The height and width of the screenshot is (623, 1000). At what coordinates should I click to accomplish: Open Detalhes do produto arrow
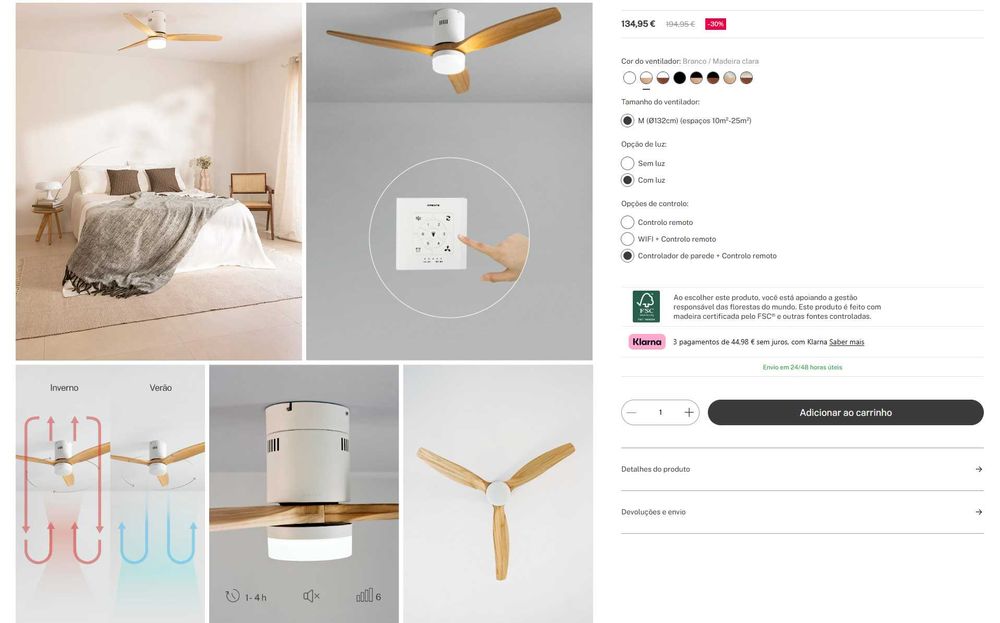(978, 469)
